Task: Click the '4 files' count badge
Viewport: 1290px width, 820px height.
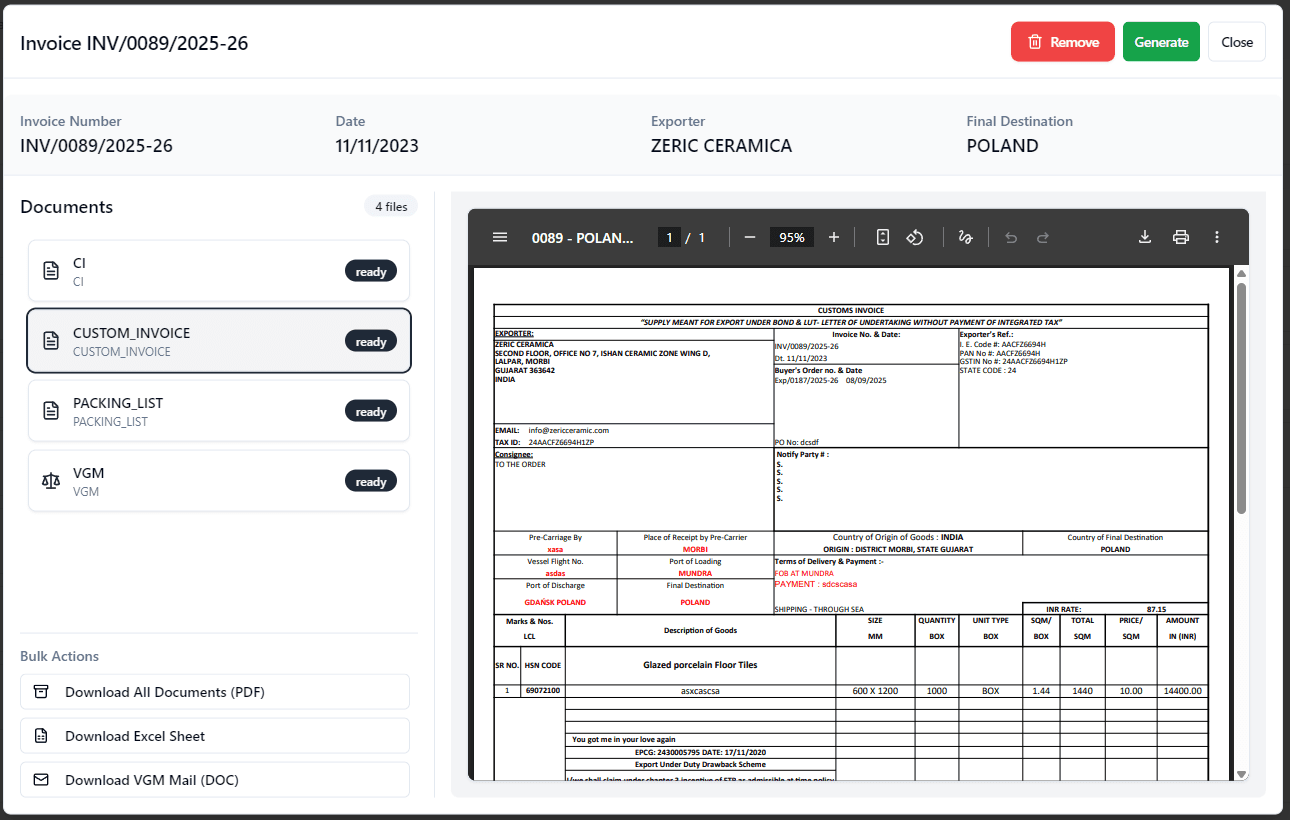Action: point(391,206)
